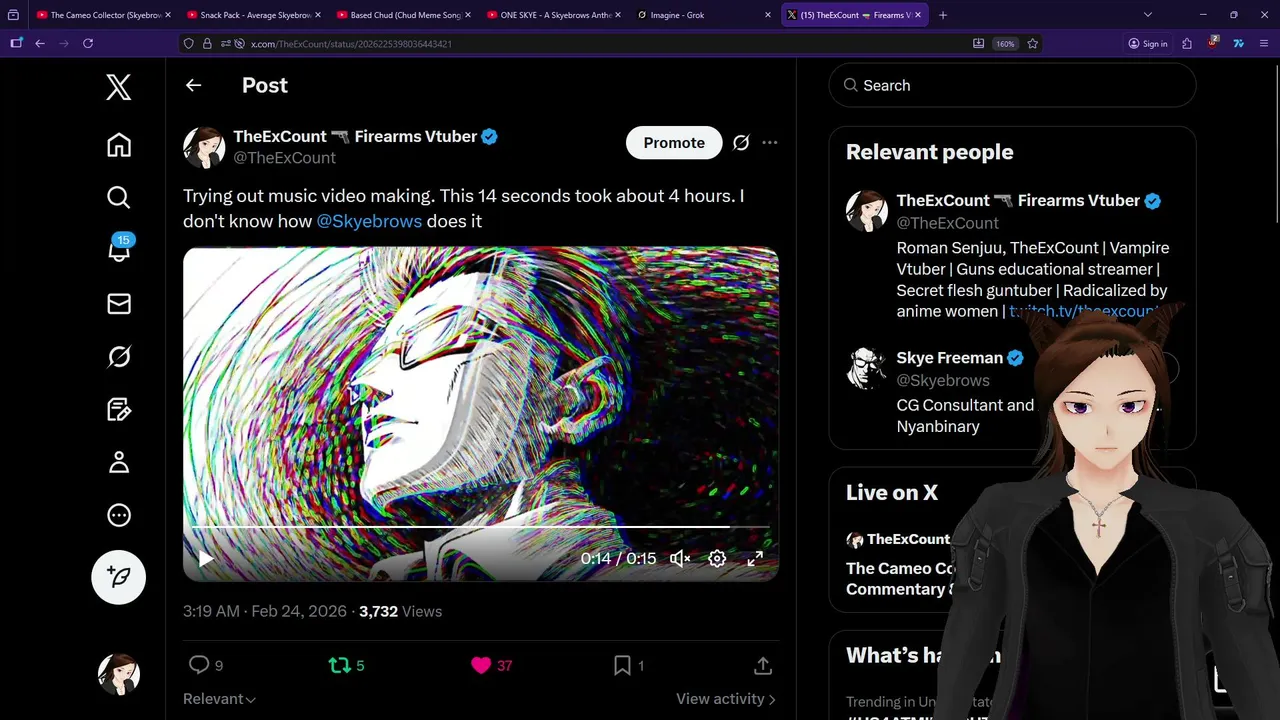Repost the post with 5 reposts

347,665
